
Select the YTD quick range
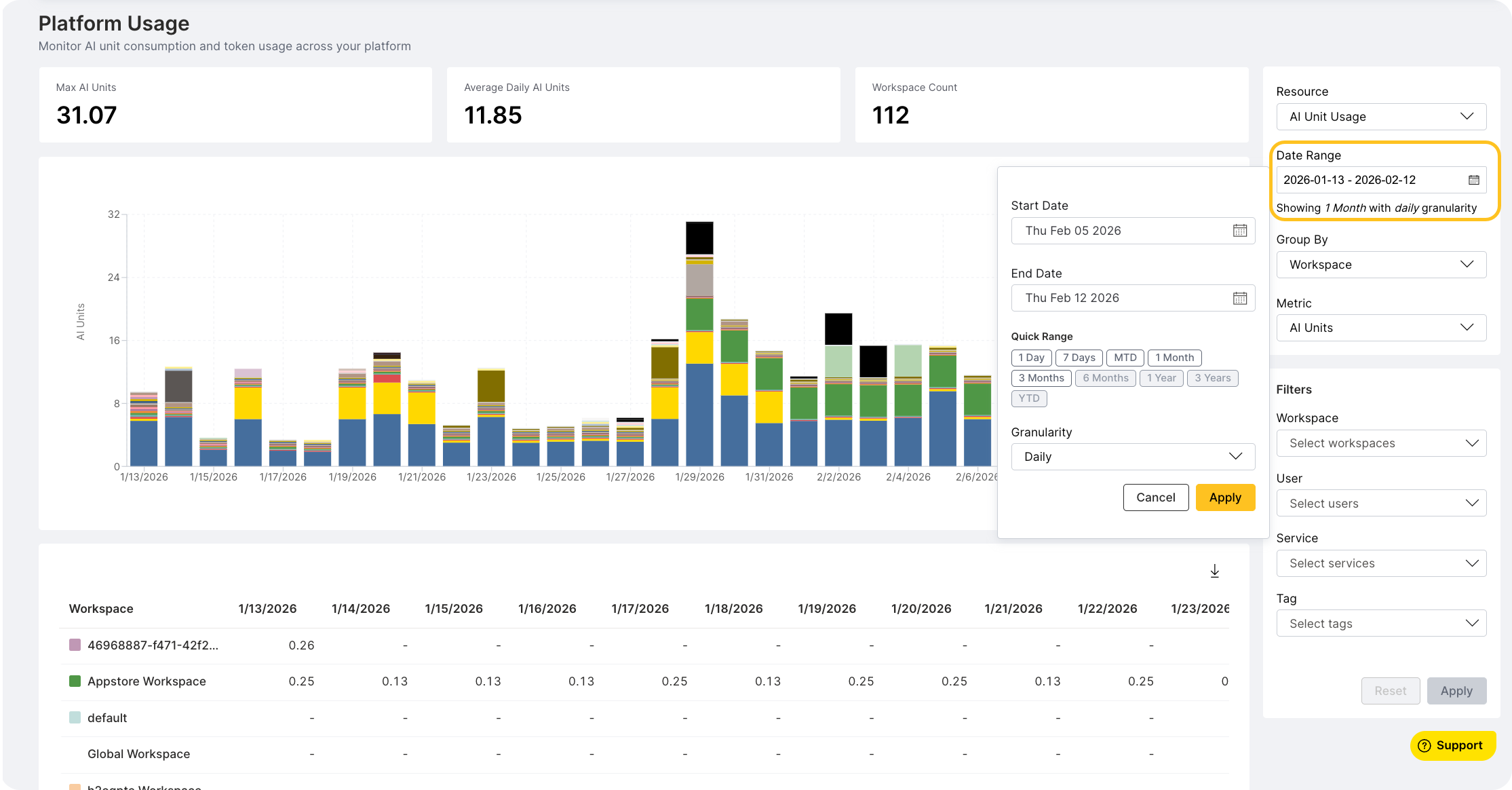pyautogui.click(x=1028, y=398)
